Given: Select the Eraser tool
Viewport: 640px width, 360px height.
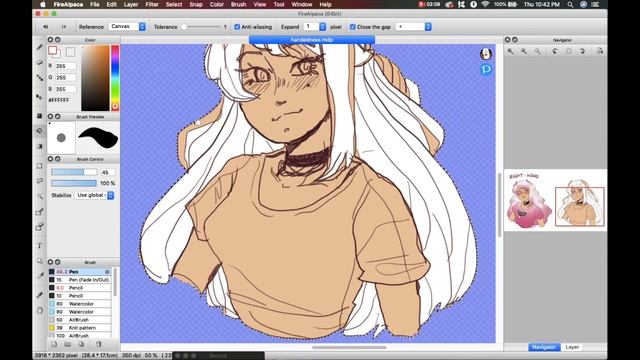Looking at the screenshot, I should (x=40, y=62).
